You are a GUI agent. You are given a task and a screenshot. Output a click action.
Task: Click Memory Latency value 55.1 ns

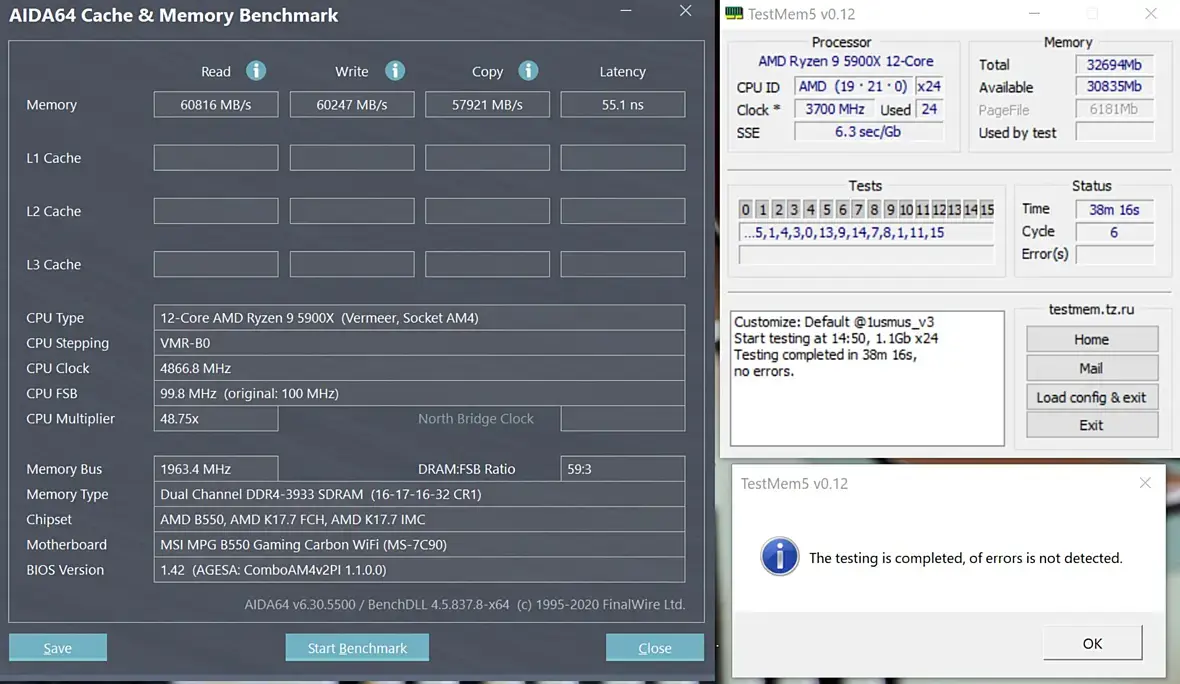tap(623, 105)
